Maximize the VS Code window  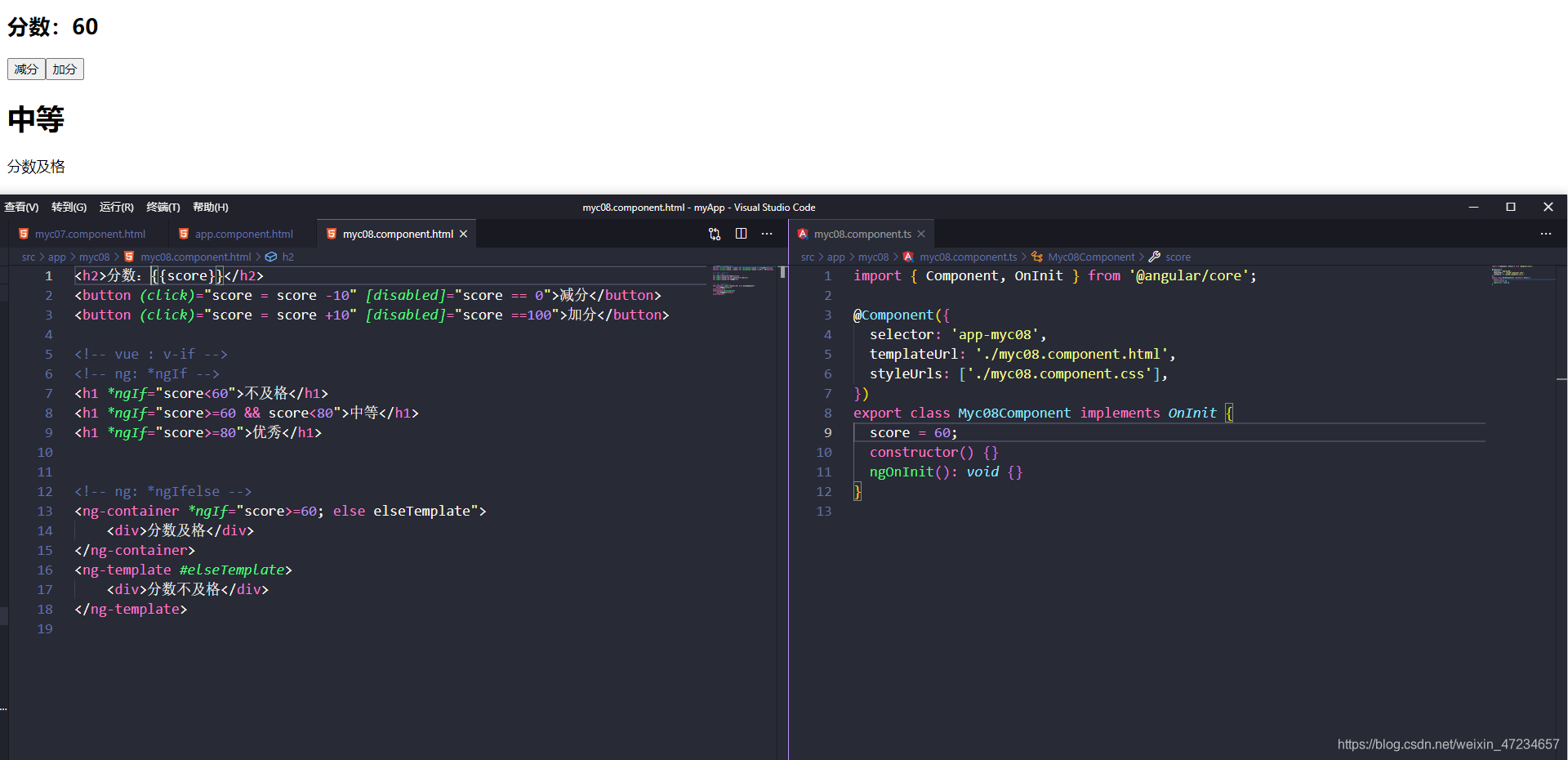tap(1511, 208)
